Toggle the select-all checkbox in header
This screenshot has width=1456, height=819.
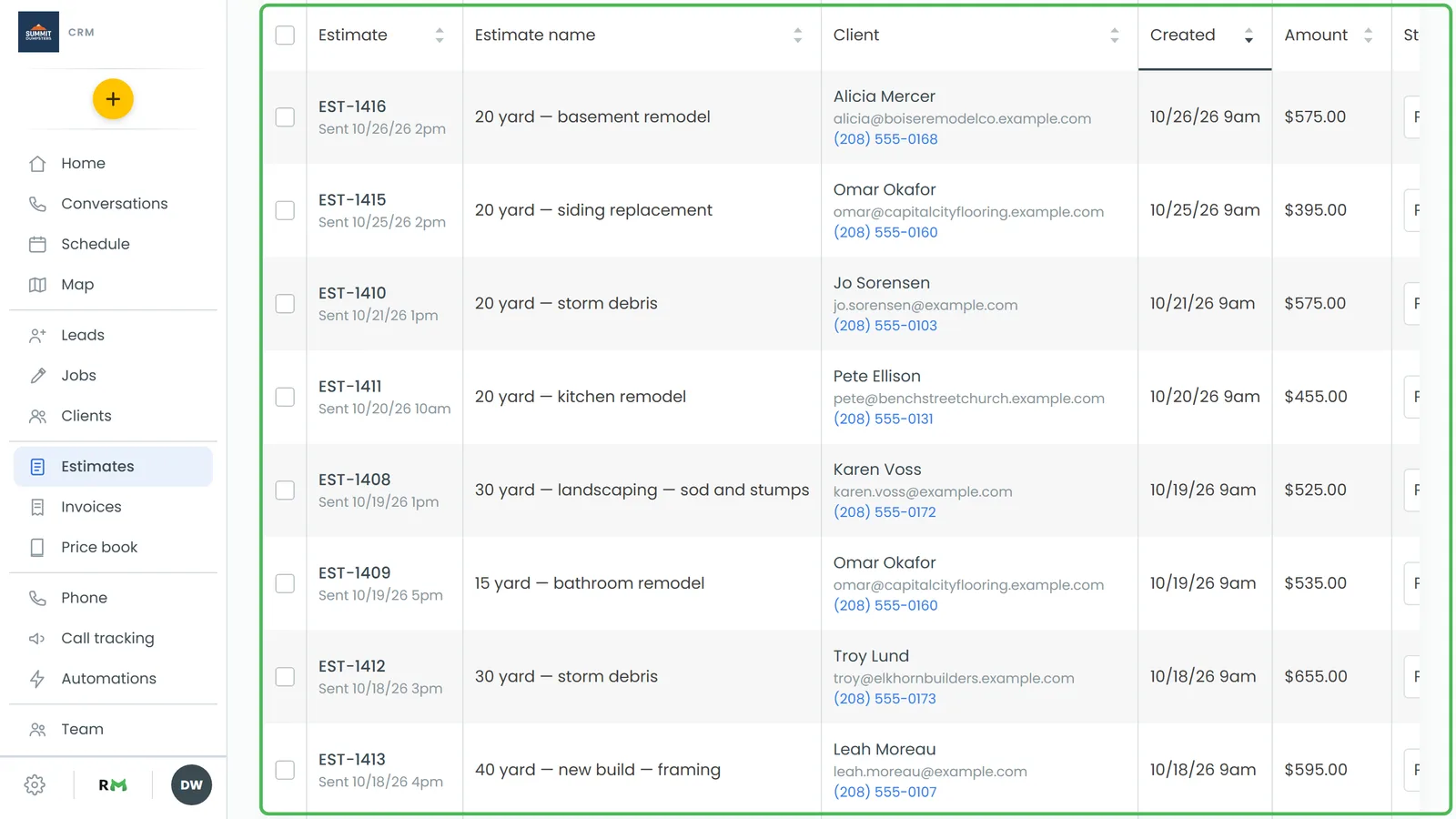(285, 35)
